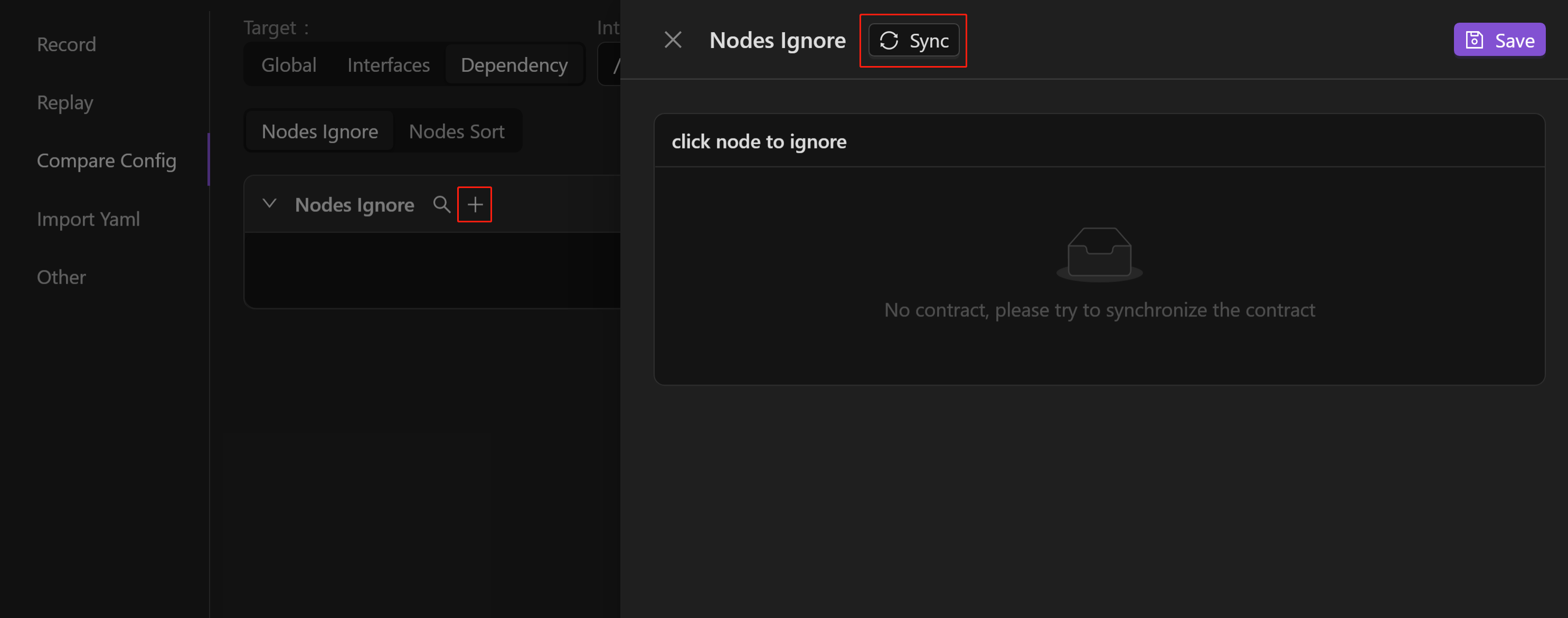
Task: Click the empty contract inbox icon
Action: [x=1099, y=254]
